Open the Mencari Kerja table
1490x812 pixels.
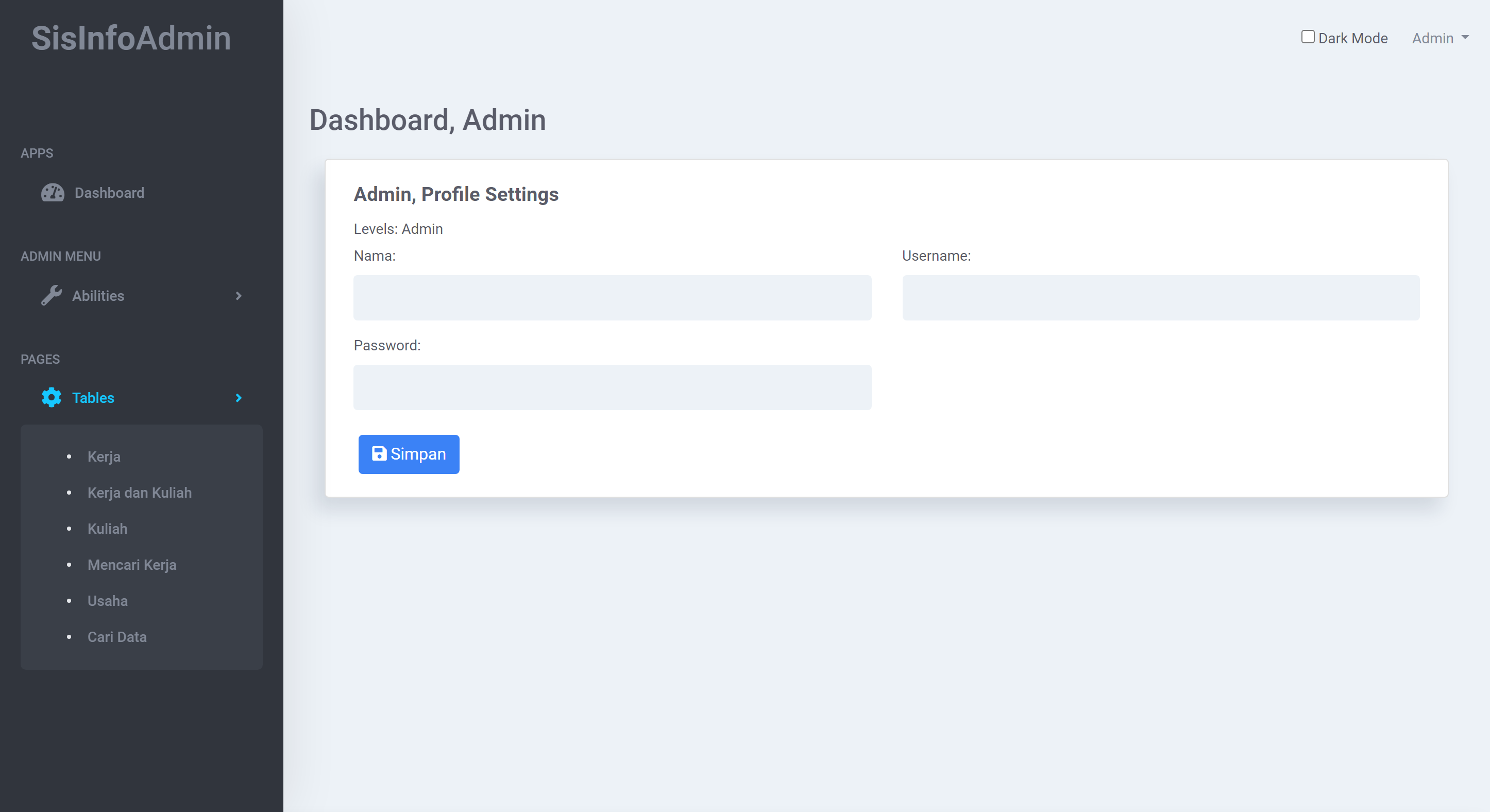[132, 565]
